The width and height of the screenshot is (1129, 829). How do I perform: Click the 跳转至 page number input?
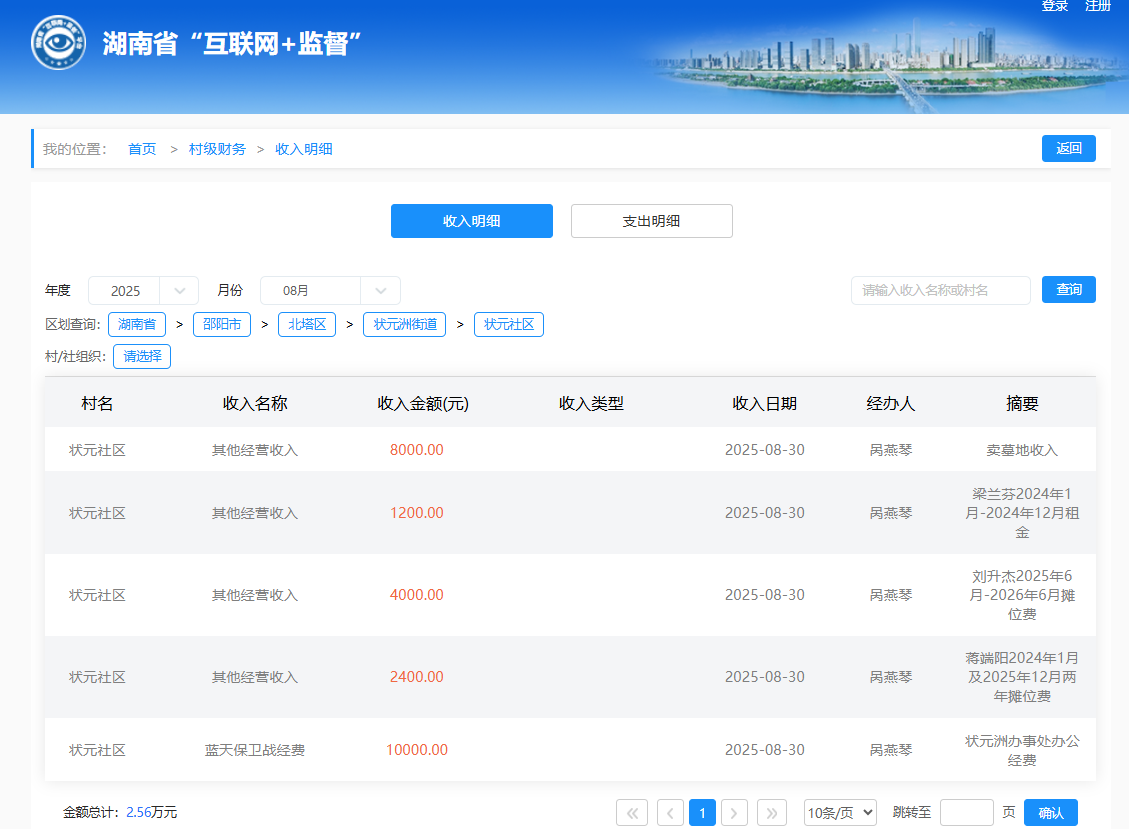click(966, 813)
